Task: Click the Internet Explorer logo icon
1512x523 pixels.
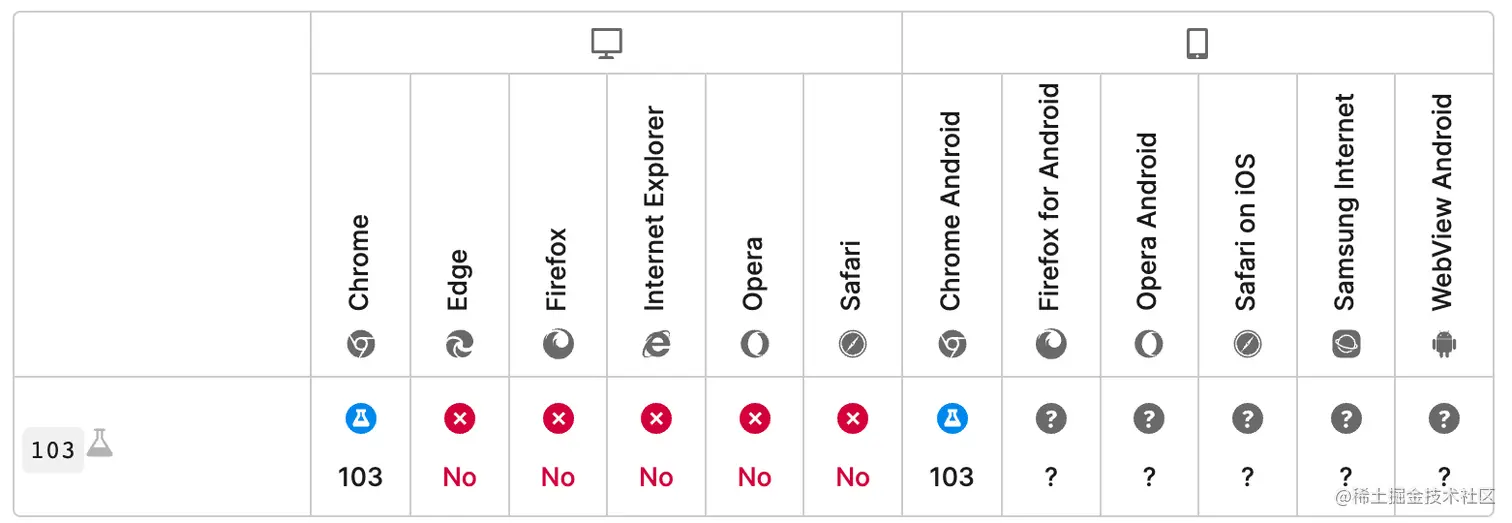Action: point(656,345)
